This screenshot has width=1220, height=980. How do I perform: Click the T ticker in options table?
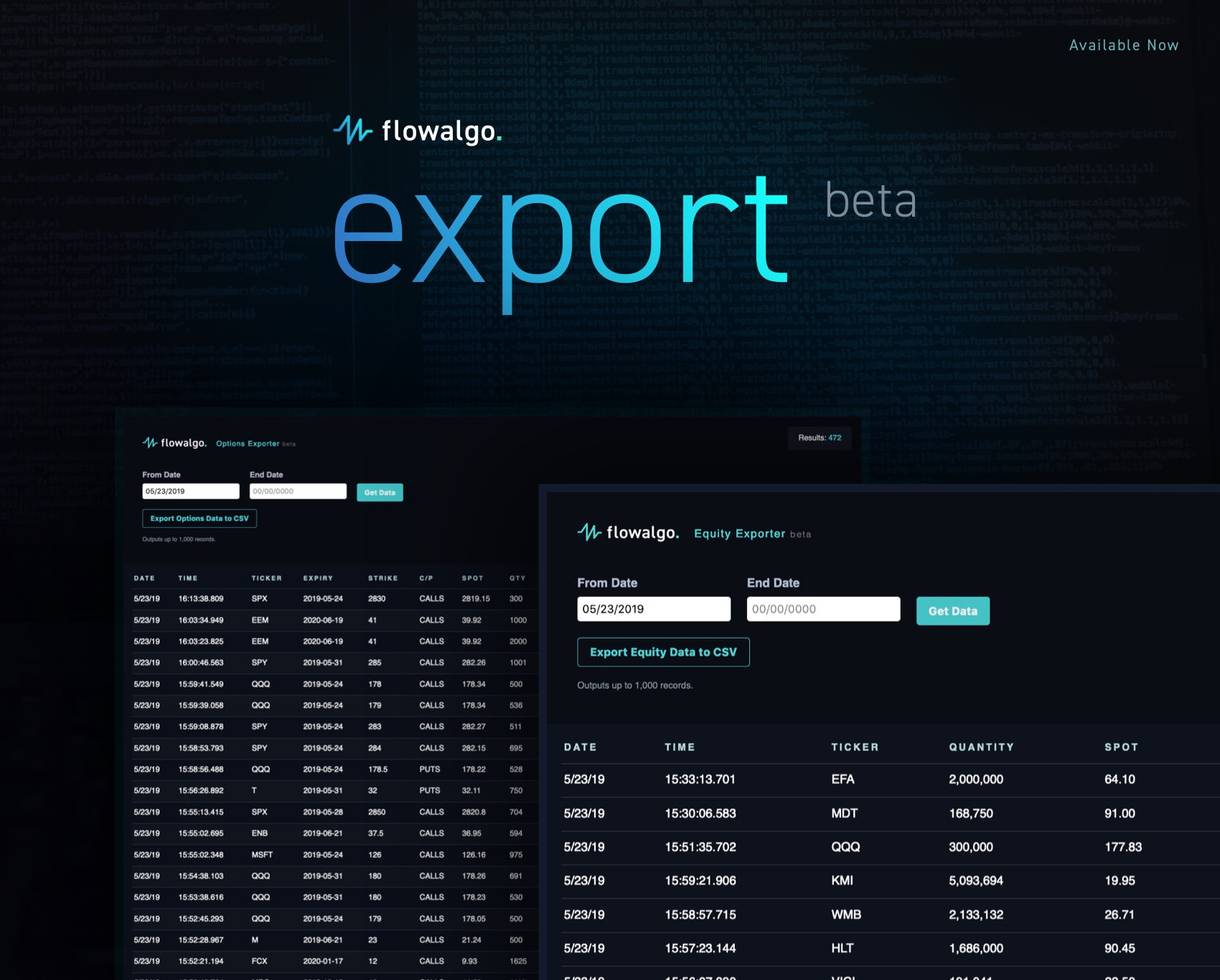pyautogui.click(x=254, y=791)
